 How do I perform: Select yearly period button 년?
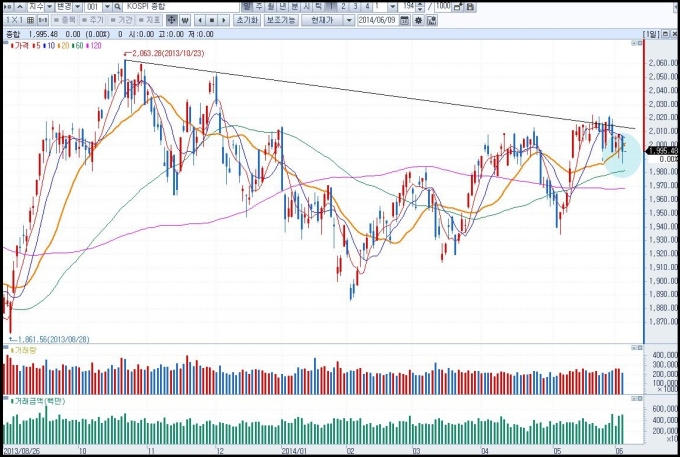(283, 7)
